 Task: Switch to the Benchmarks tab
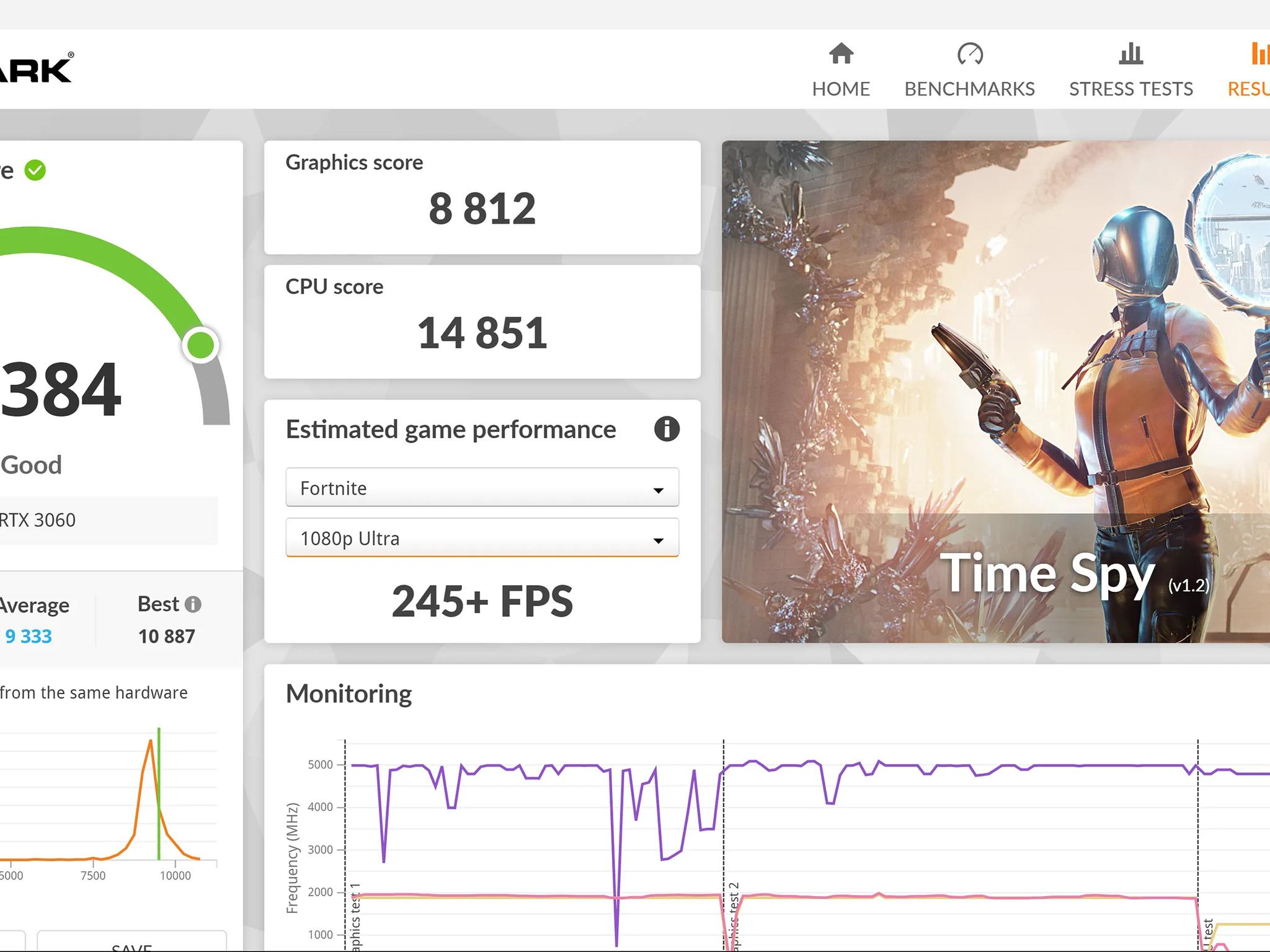click(969, 70)
